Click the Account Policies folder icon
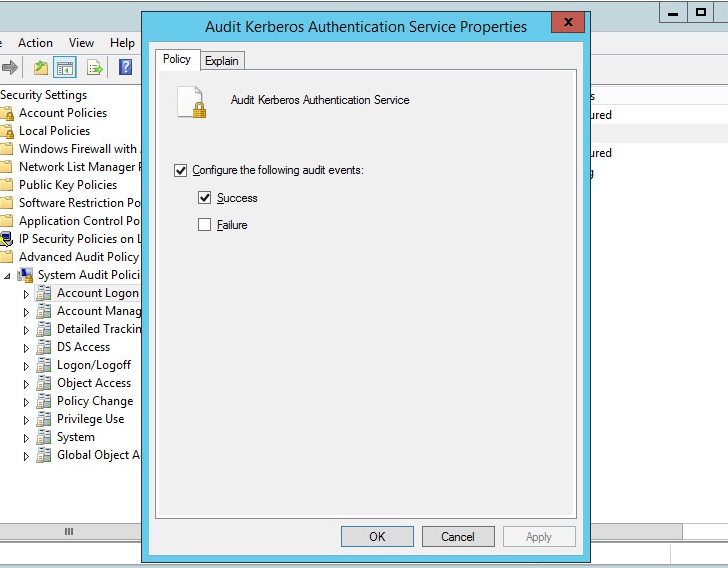The height and width of the screenshot is (568, 728). click(7, 113)
